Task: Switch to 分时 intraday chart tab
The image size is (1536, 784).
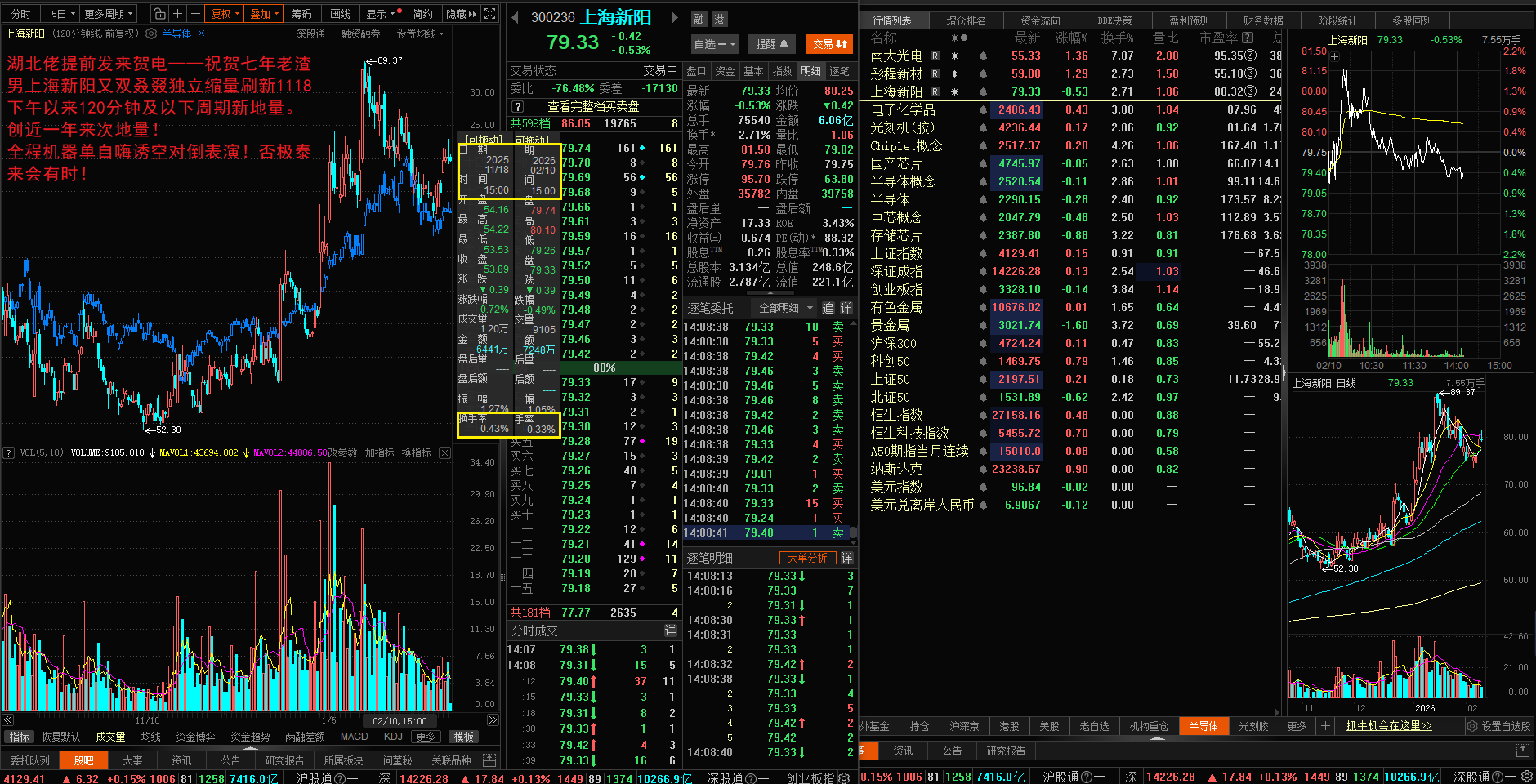Action: tap(20, 14)
